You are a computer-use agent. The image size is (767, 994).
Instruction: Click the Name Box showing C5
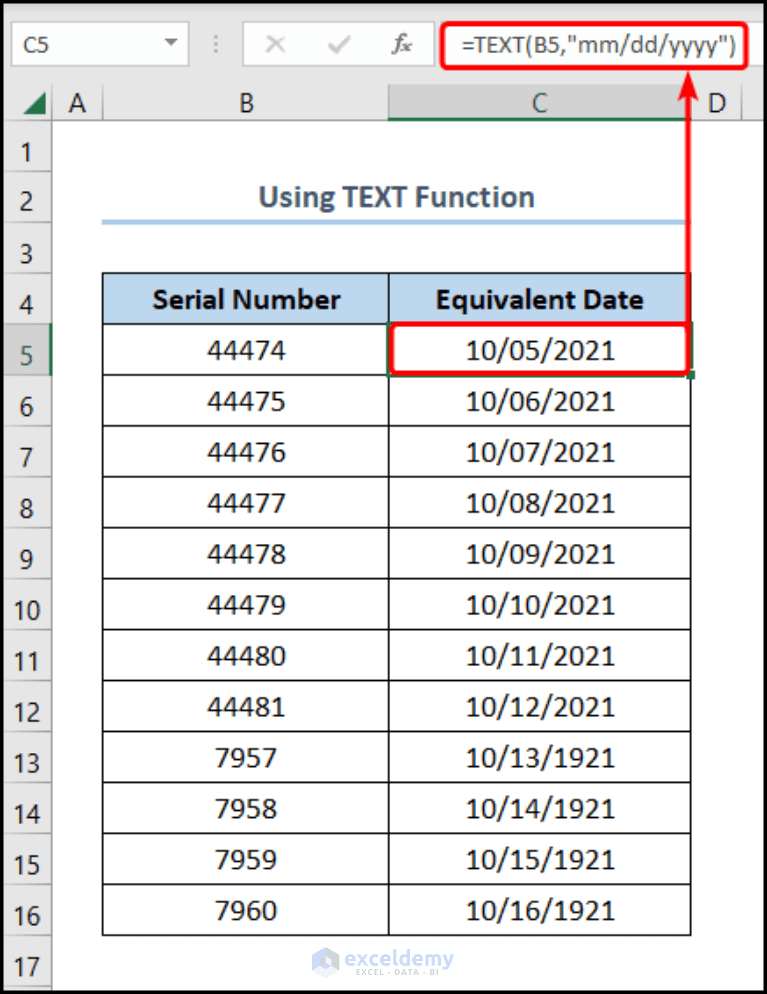pyautogui.click(x=80, y=44)
